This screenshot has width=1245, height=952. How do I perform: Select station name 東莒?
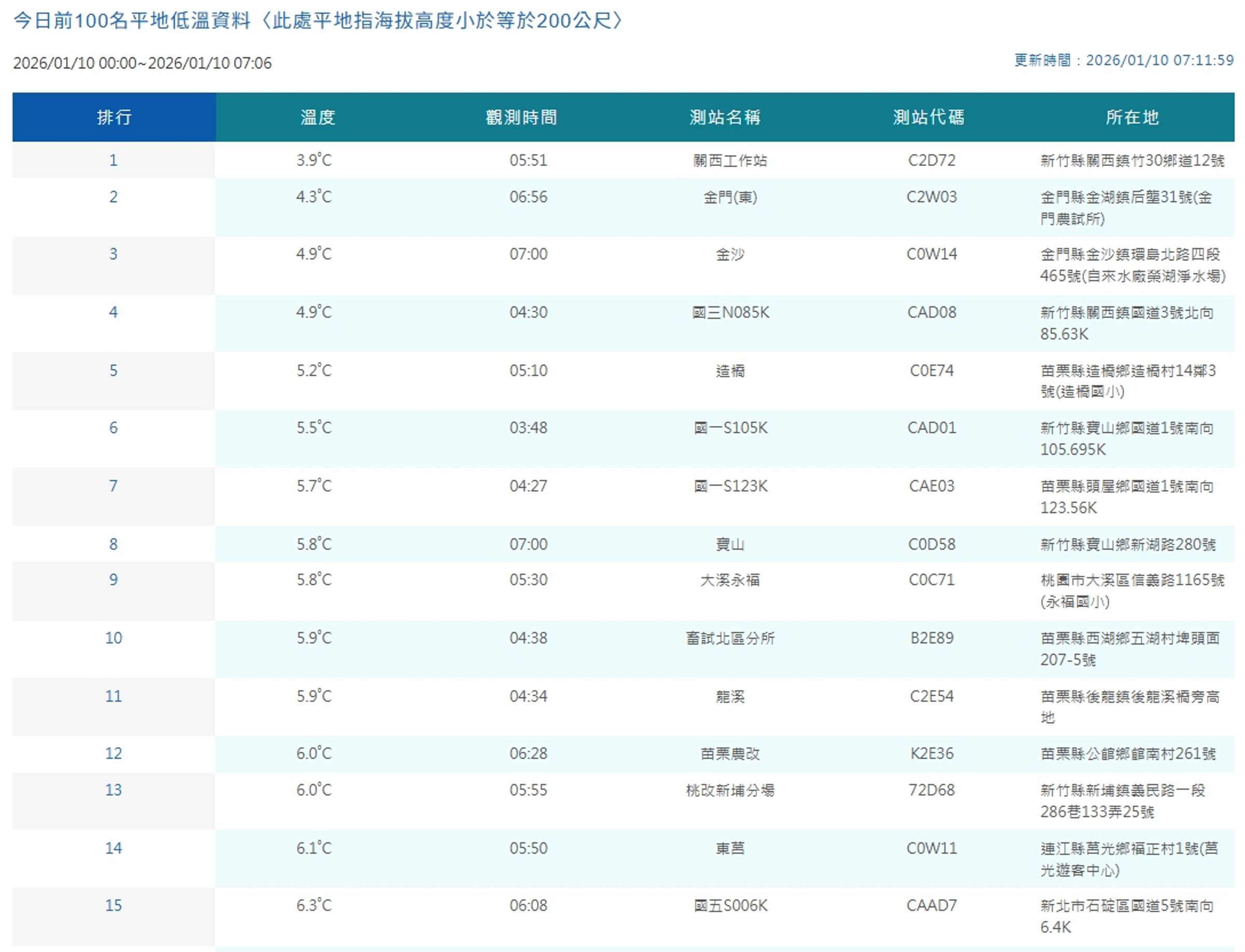pos(730,849)
